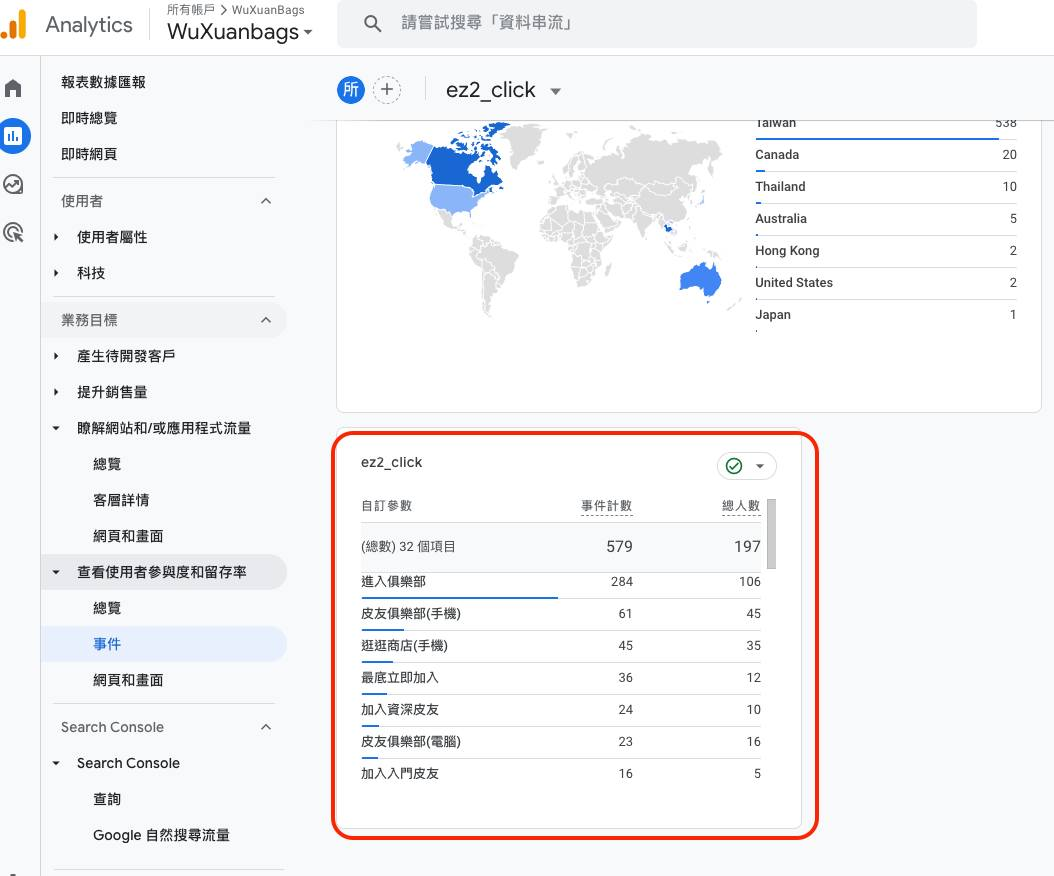Collapse the 使用者 section chevron
Image resolution: width=1054 pixels, height=876 pixels.
[x=266, y=201]
